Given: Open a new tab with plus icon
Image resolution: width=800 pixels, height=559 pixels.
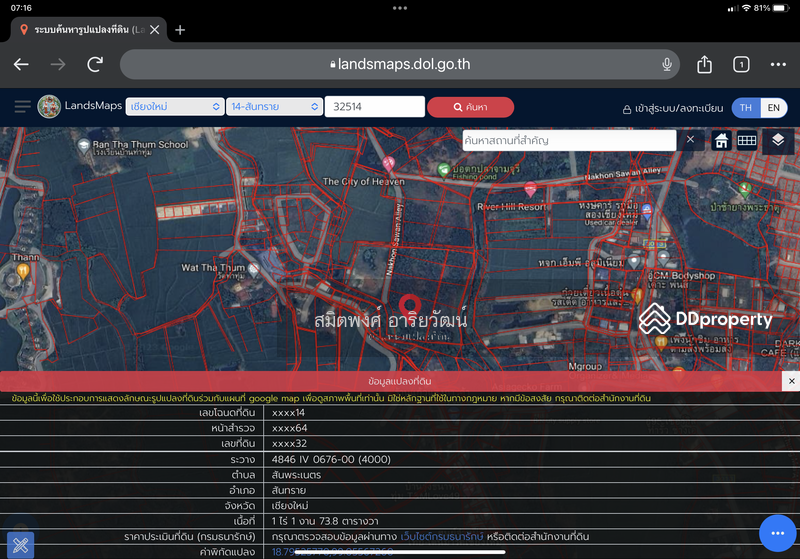Looking at the screenshot, I should pyautogui.click(x=180, y=30).
